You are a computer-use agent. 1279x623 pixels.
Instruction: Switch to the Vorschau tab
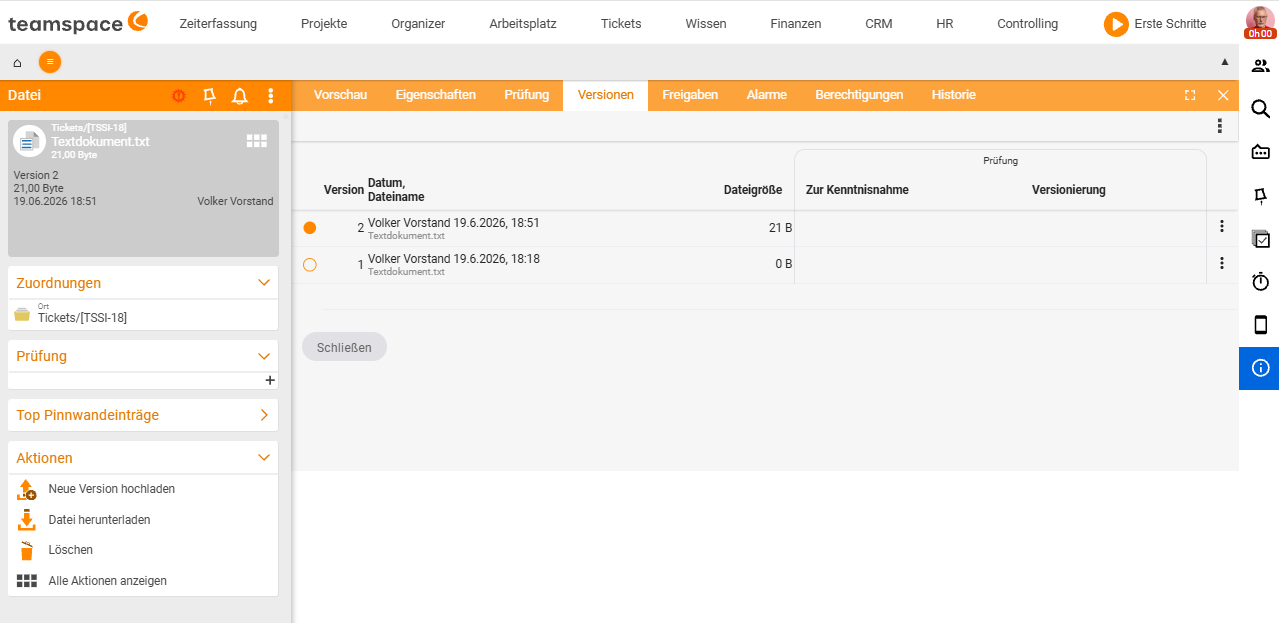click(340, 95)
